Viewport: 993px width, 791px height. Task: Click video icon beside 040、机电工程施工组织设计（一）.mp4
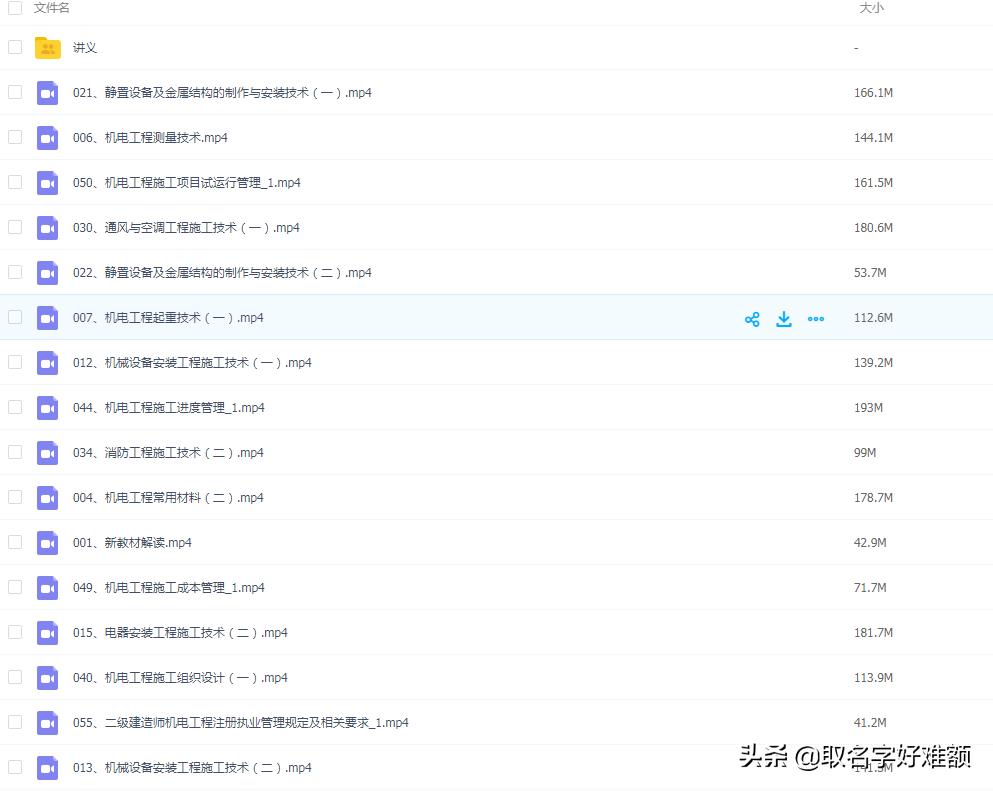pos(47,677)
